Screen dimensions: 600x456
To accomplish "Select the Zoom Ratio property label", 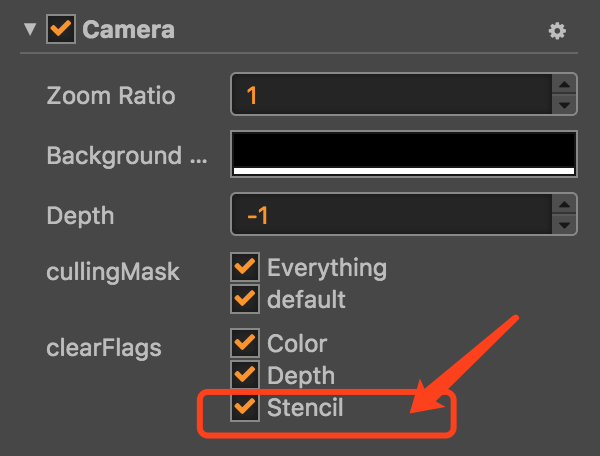I will [x=110, y=96].
